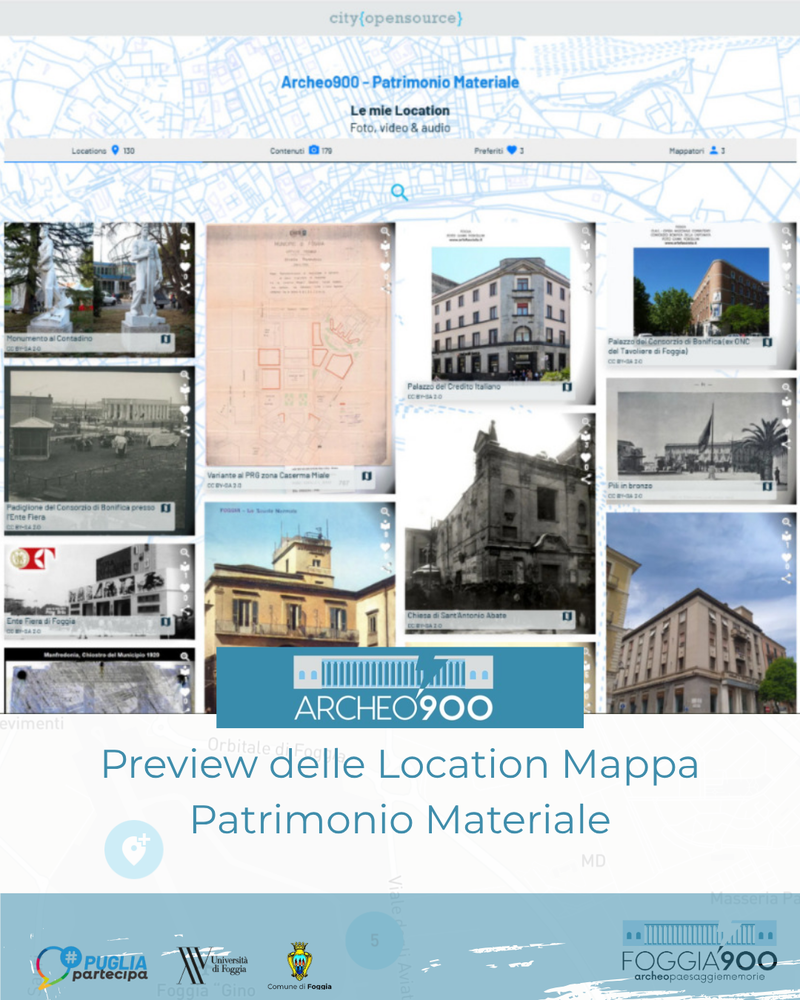Select the Preferiti 3 counter tab

pyautogui.click(x=500, y=151)
